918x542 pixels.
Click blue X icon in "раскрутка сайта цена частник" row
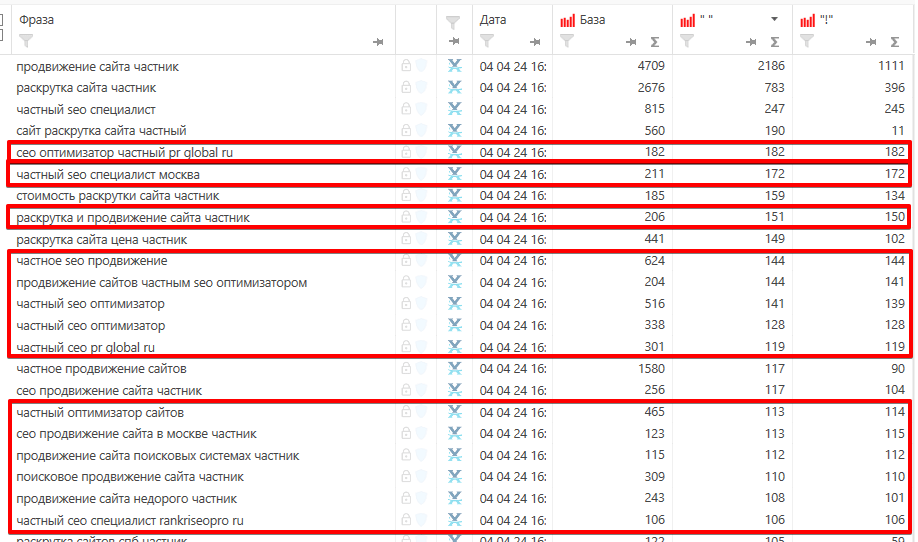pos(455,239)
